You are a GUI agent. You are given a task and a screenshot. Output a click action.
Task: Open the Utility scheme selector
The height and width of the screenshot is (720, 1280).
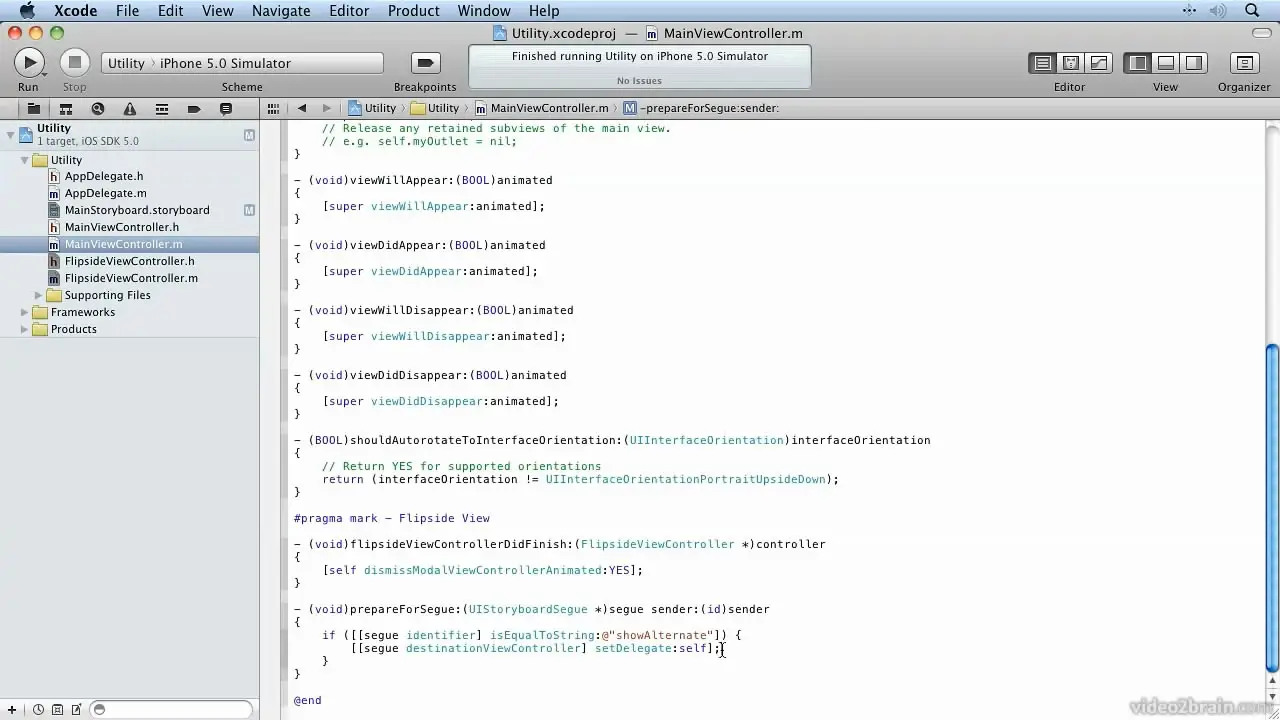pos(126,63)
